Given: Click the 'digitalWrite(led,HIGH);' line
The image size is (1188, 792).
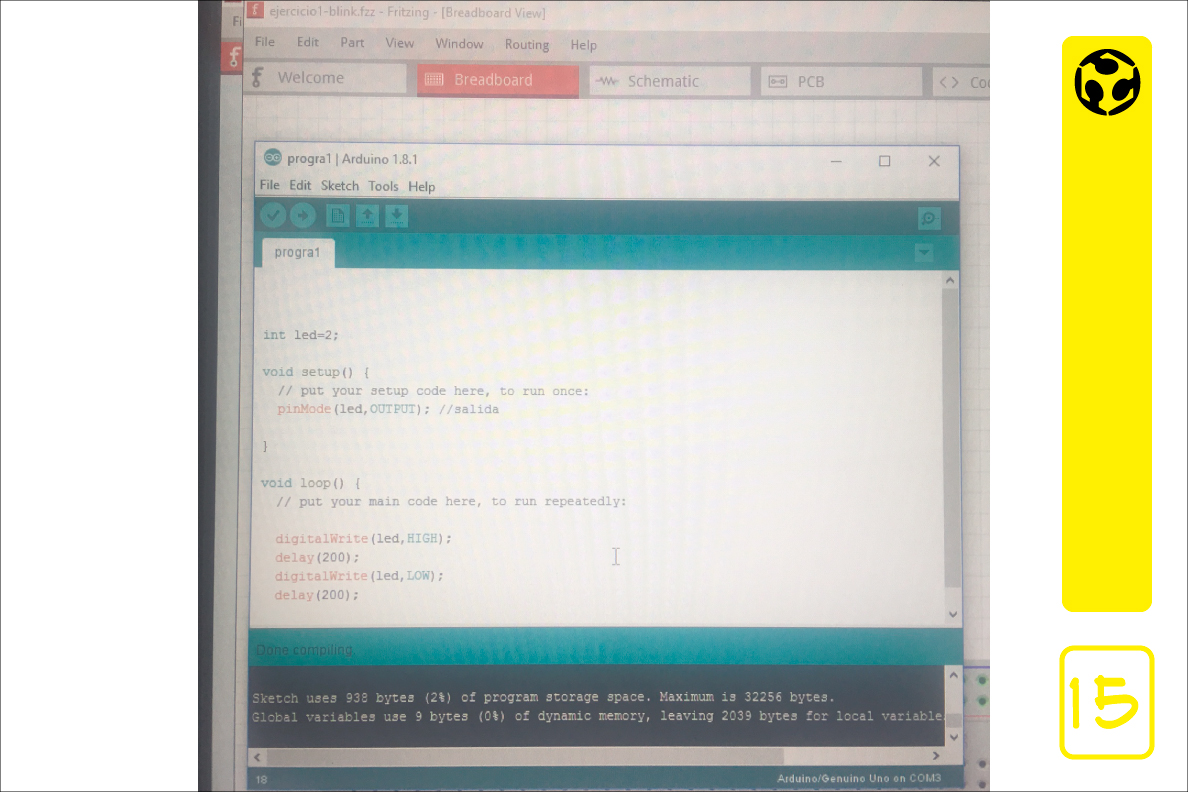Looking at the screenshot, I should [x=363, y=539].
